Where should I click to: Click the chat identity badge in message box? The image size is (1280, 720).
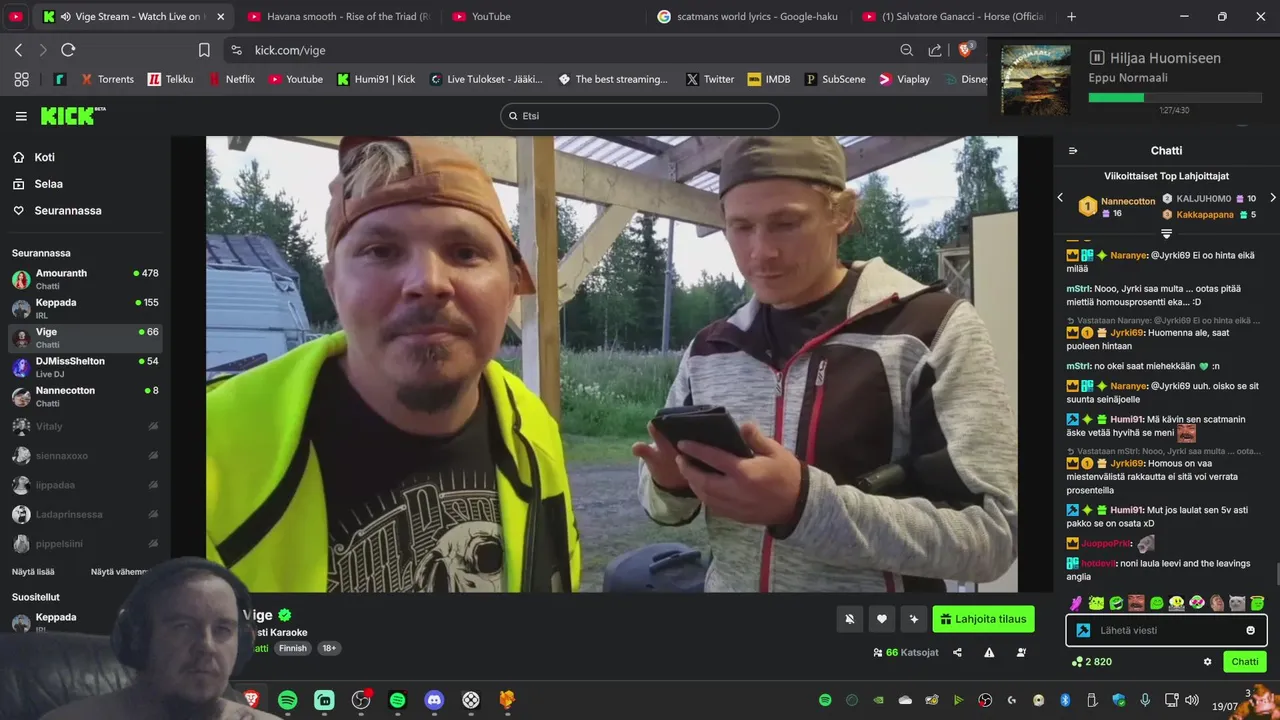point(1083,630)
